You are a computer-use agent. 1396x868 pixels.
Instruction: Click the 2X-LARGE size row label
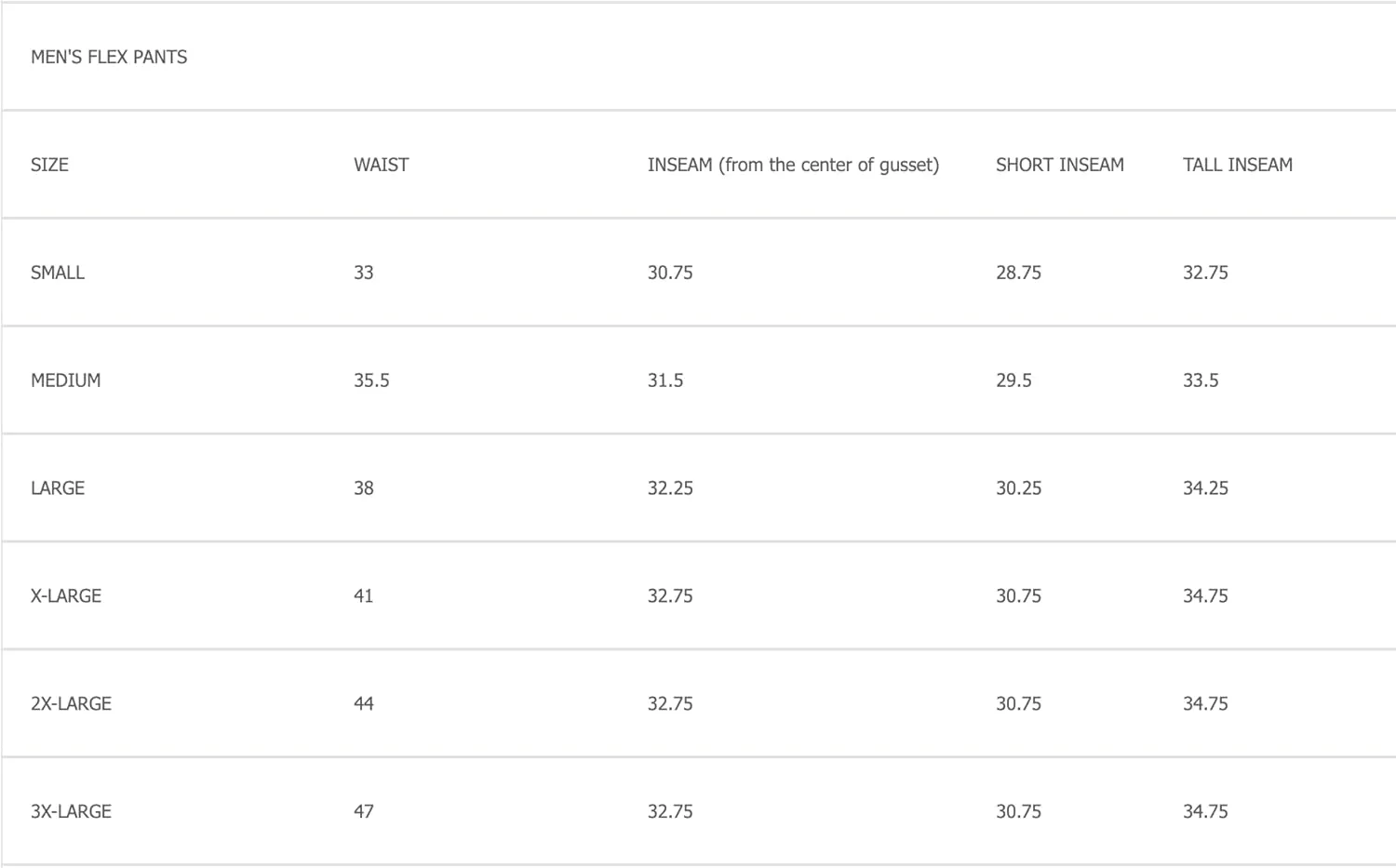71,704
